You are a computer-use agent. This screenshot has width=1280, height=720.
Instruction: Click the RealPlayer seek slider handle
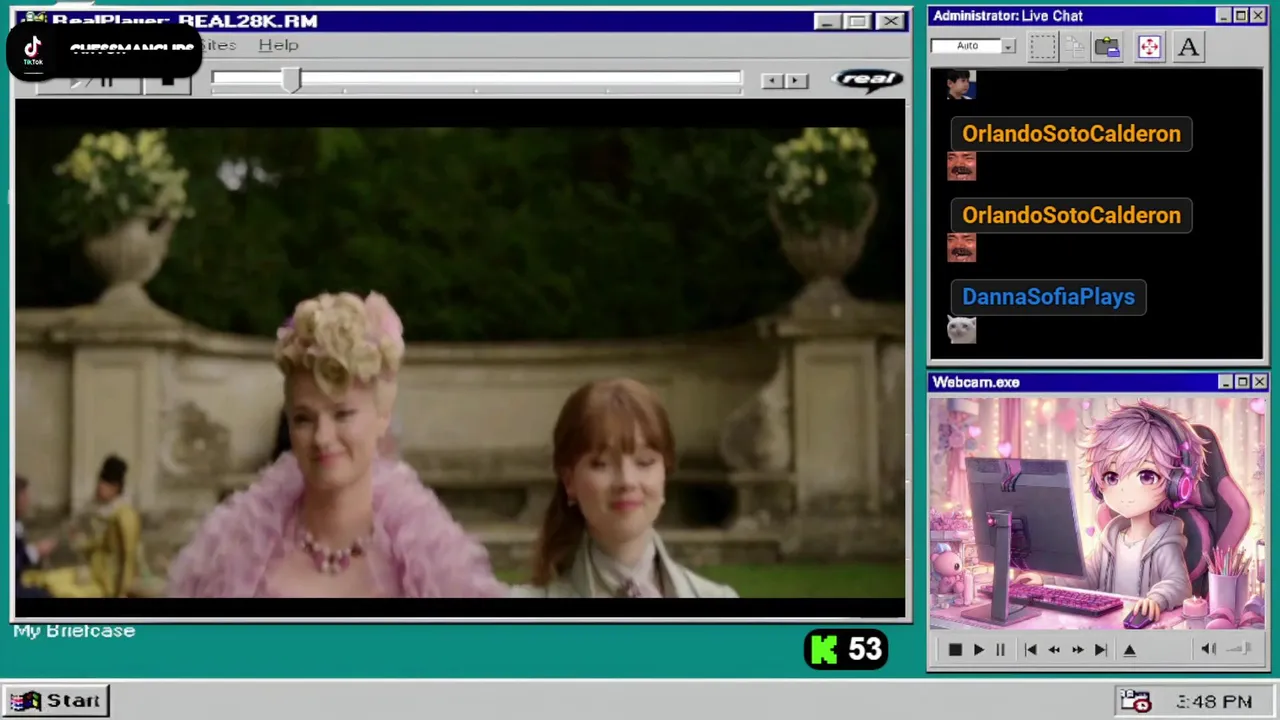pos(291,80)
